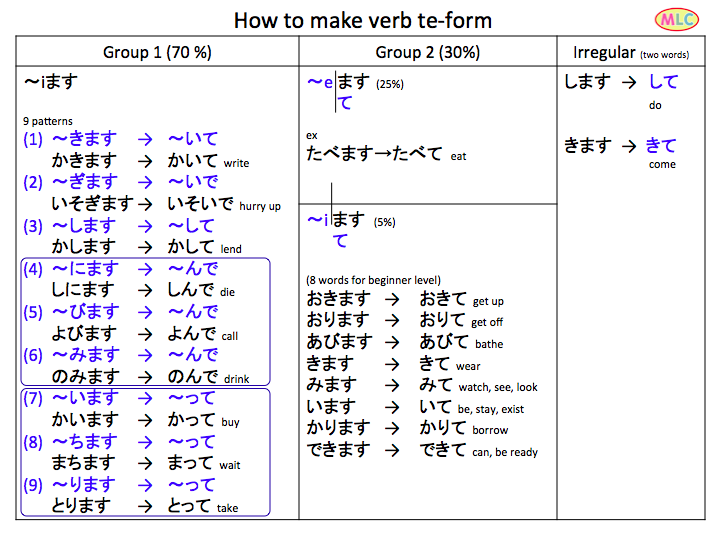Click the word 'できます'
Image resolution: width=717 pixels, height=540 pixels.
[338, 449]
